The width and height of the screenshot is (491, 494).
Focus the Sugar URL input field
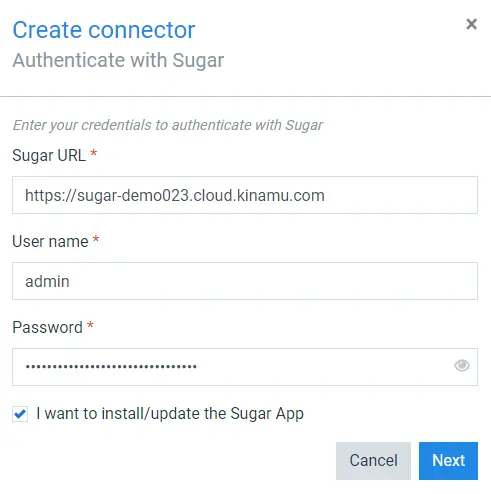click(245, 195)
